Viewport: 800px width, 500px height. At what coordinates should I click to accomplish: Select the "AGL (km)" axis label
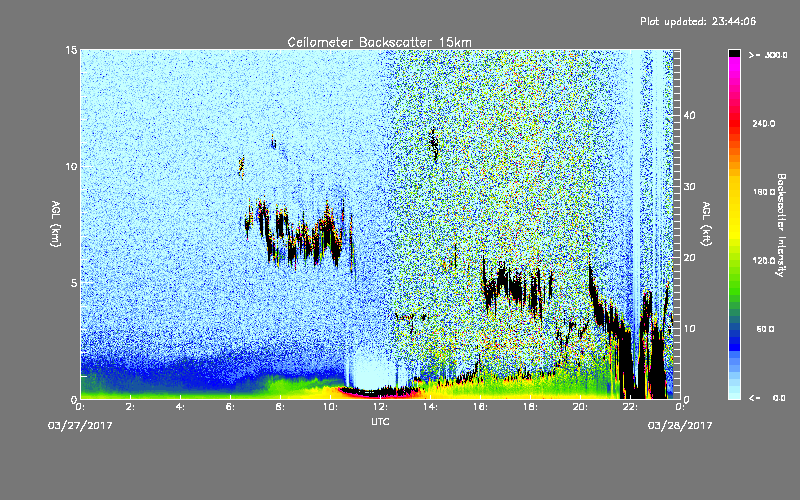tap(56, 224)
